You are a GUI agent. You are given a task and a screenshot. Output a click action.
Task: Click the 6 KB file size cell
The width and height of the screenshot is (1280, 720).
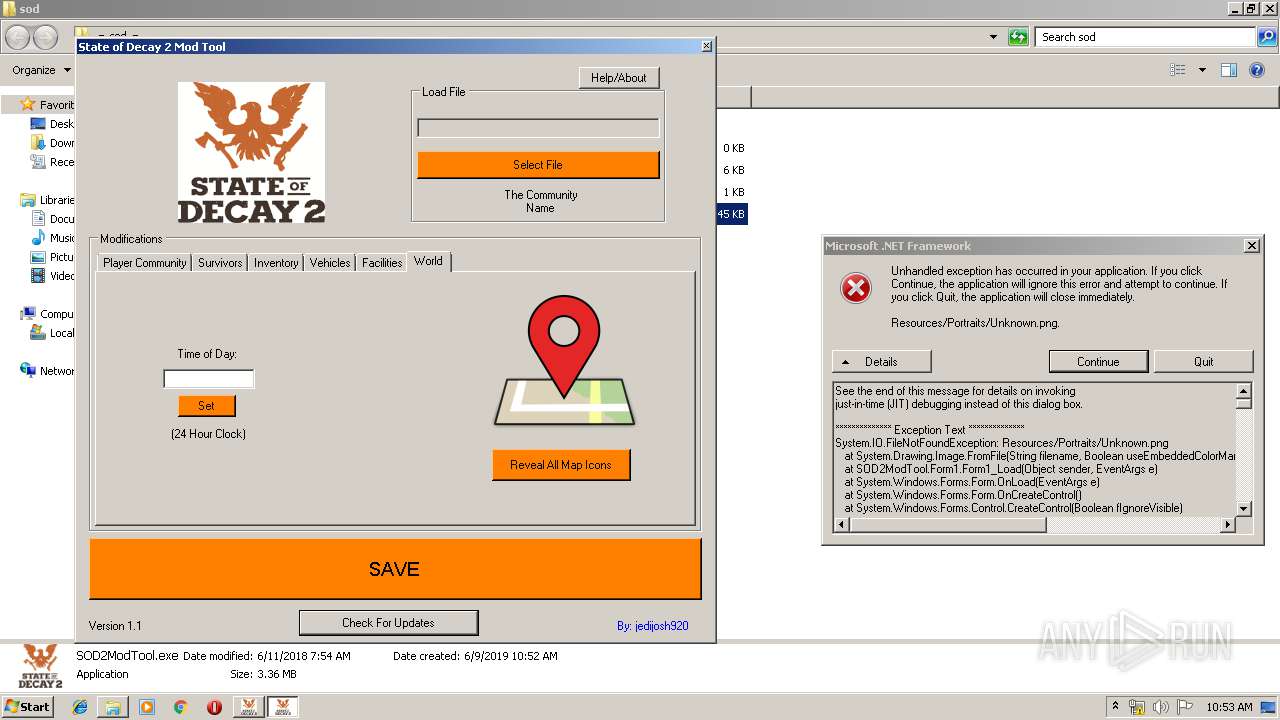coord(734,170)
